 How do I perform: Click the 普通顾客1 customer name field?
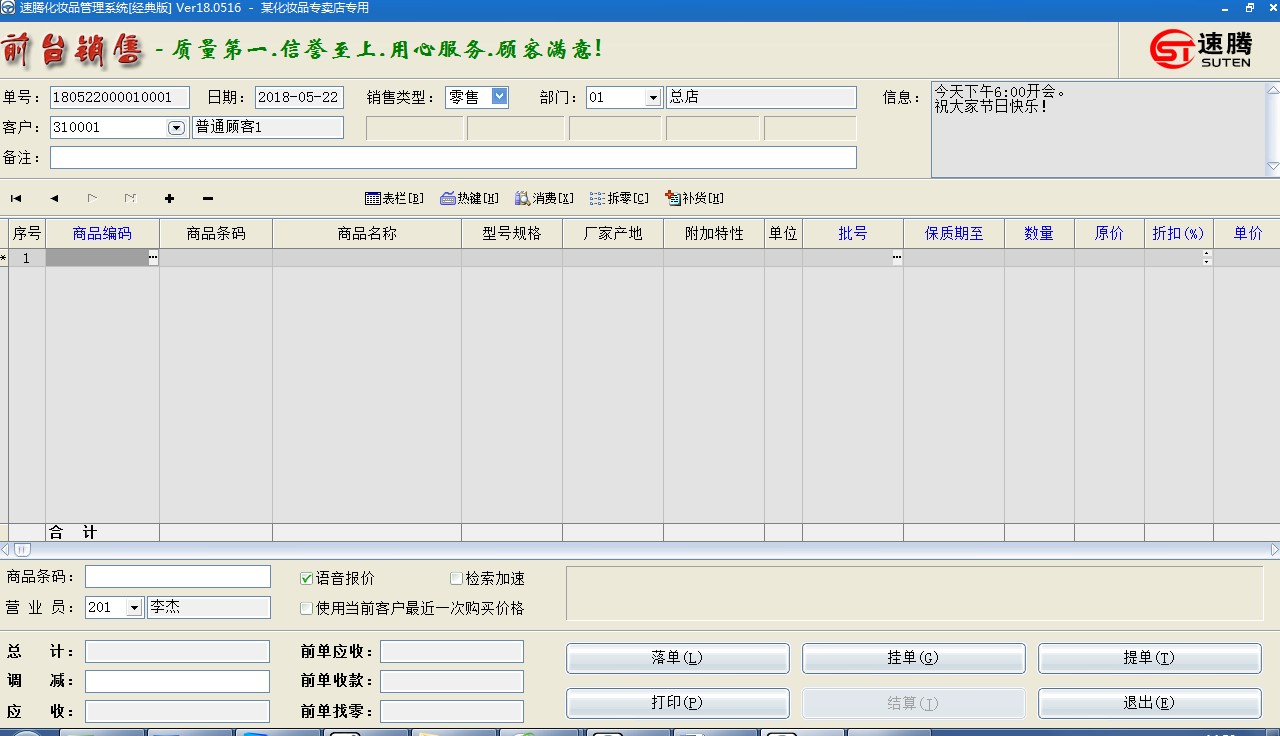(x=268, y=128)
